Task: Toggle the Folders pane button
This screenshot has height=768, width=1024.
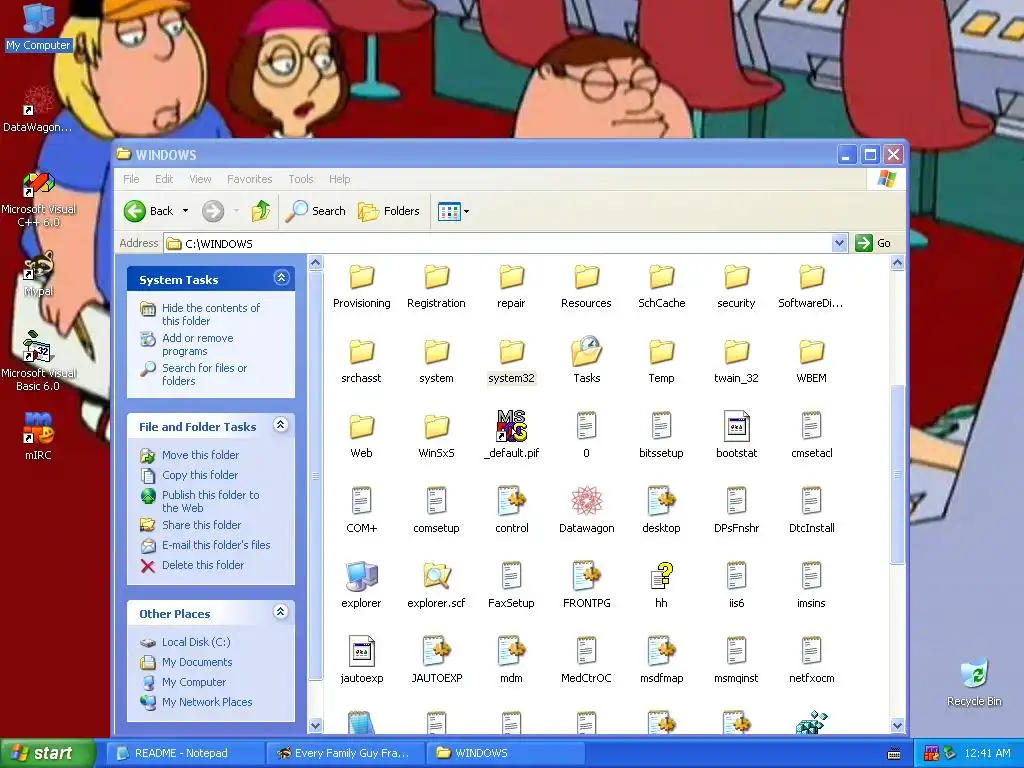Action: (x=389, y=211)
